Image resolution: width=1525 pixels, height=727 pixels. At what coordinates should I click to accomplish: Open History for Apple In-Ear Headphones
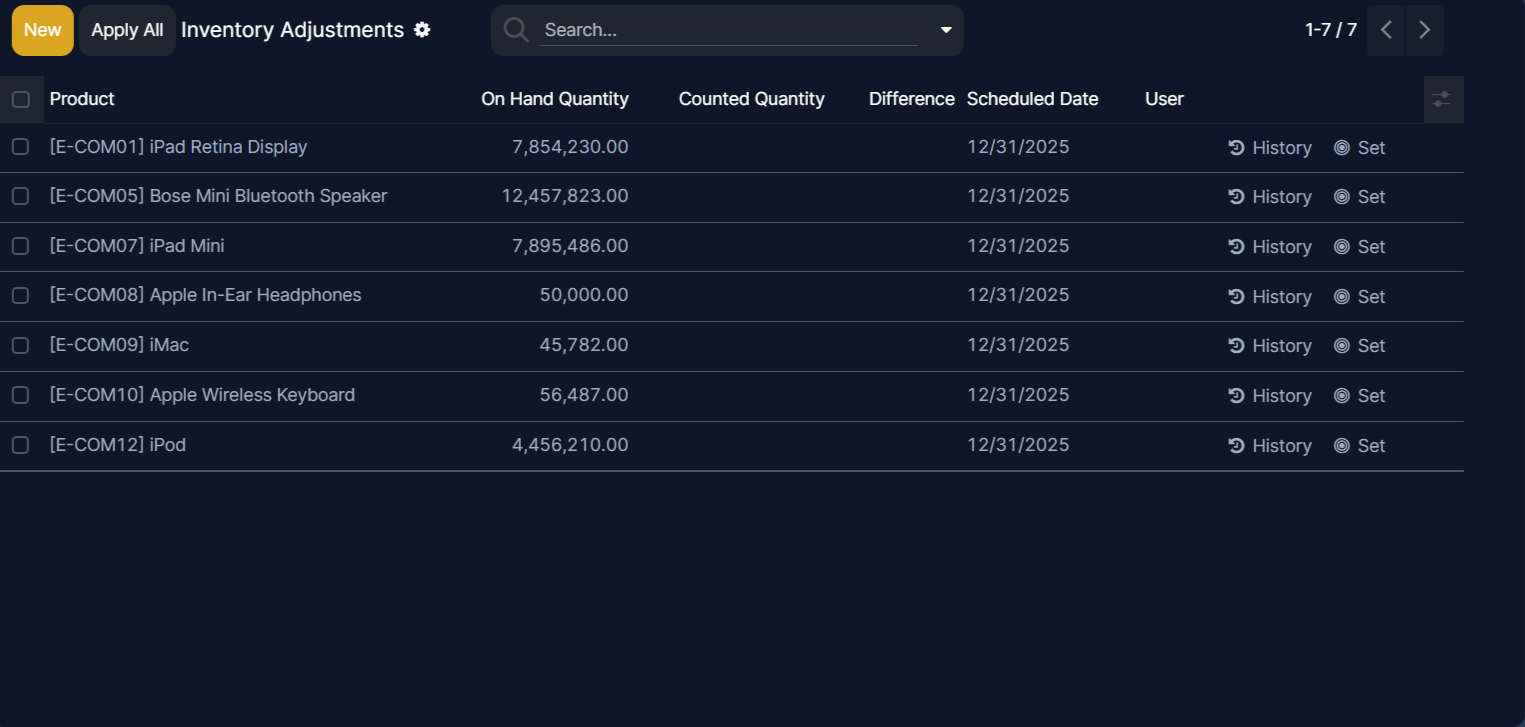[x=1270, y=297]
